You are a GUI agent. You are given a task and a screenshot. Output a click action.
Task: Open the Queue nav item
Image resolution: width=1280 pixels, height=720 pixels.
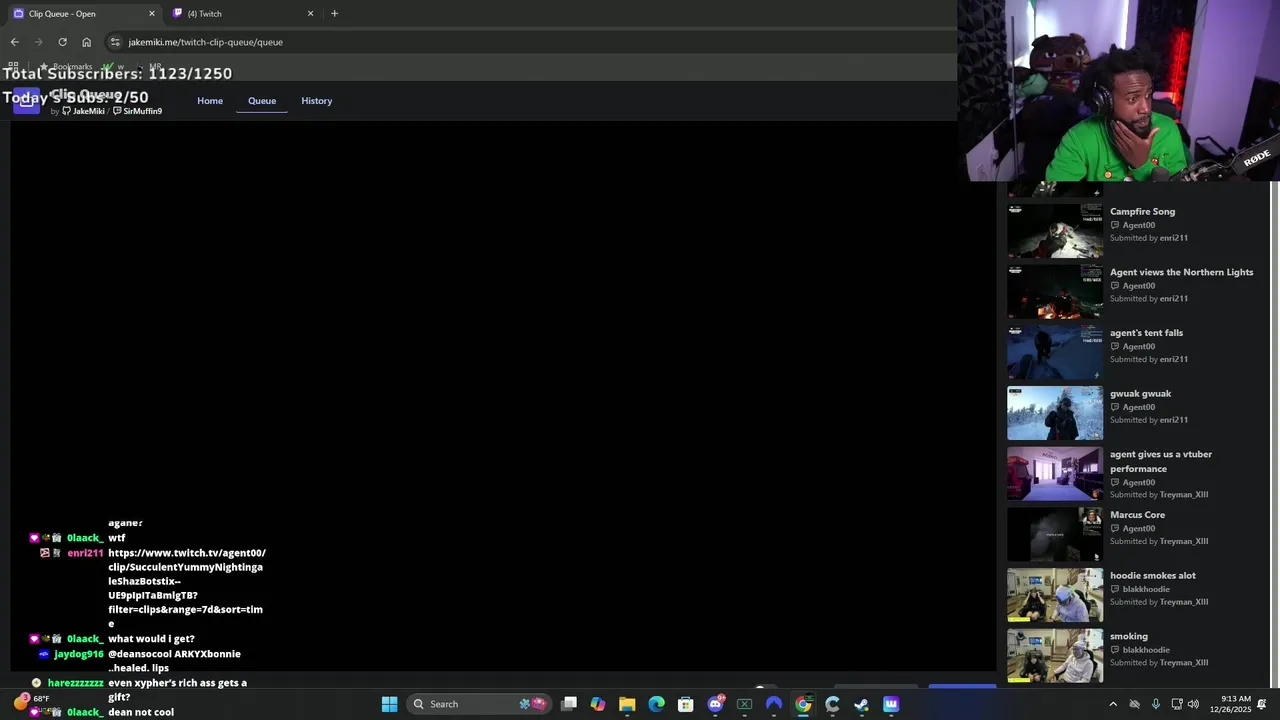262,101
